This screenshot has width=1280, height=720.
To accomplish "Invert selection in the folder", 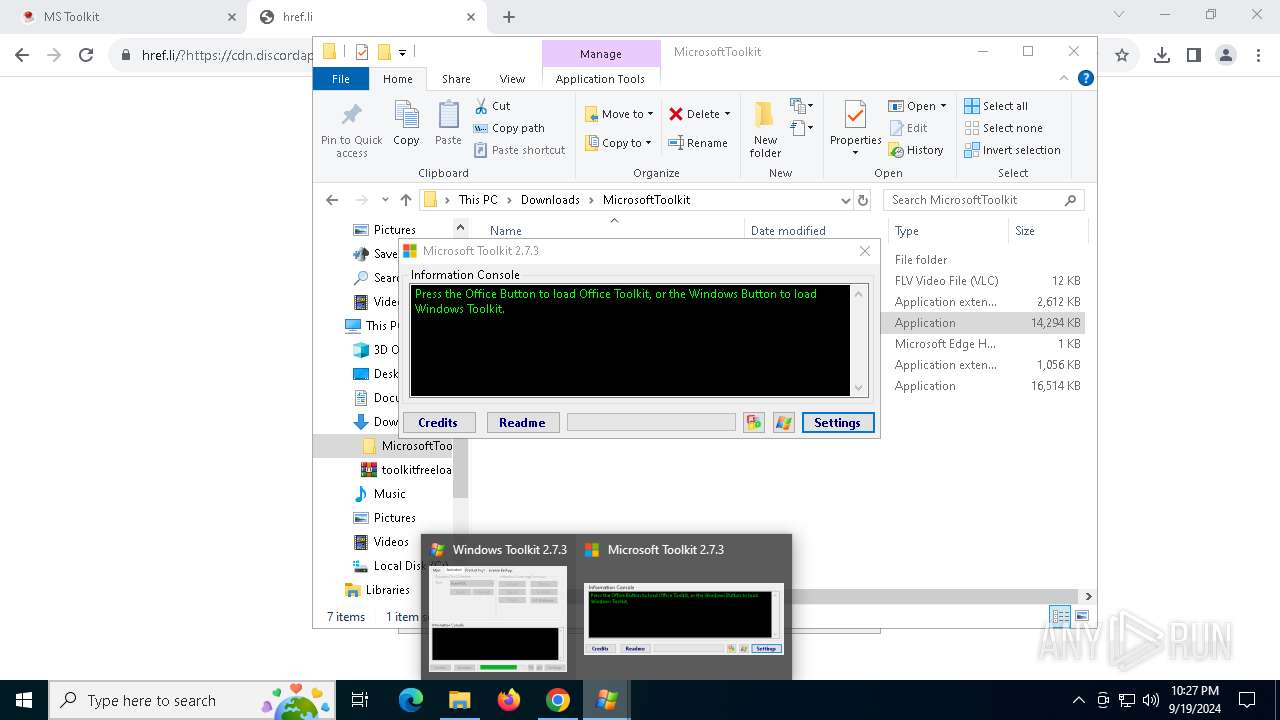I will (1012, 150).
